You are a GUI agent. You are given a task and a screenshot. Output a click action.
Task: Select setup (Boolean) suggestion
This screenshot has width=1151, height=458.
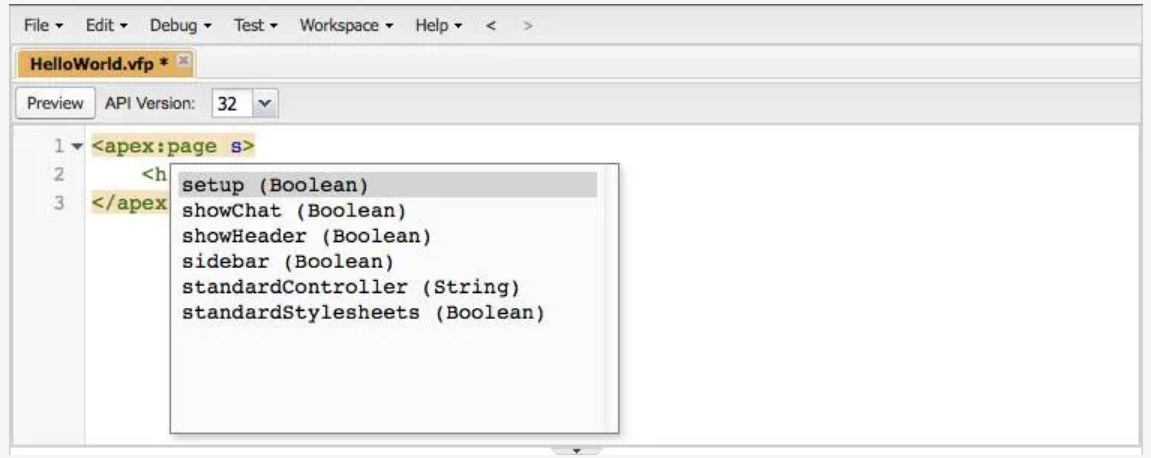click(388, 185)
